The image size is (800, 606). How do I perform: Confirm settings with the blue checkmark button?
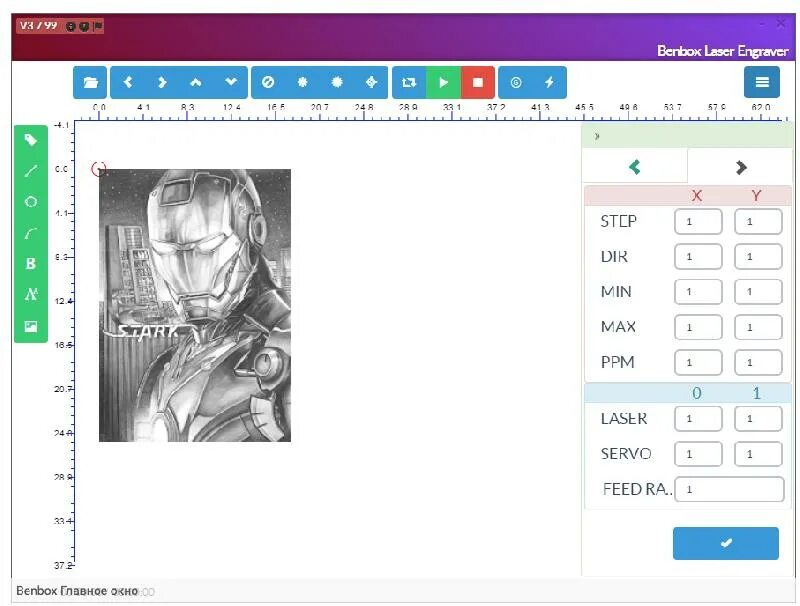coord(726,543)
